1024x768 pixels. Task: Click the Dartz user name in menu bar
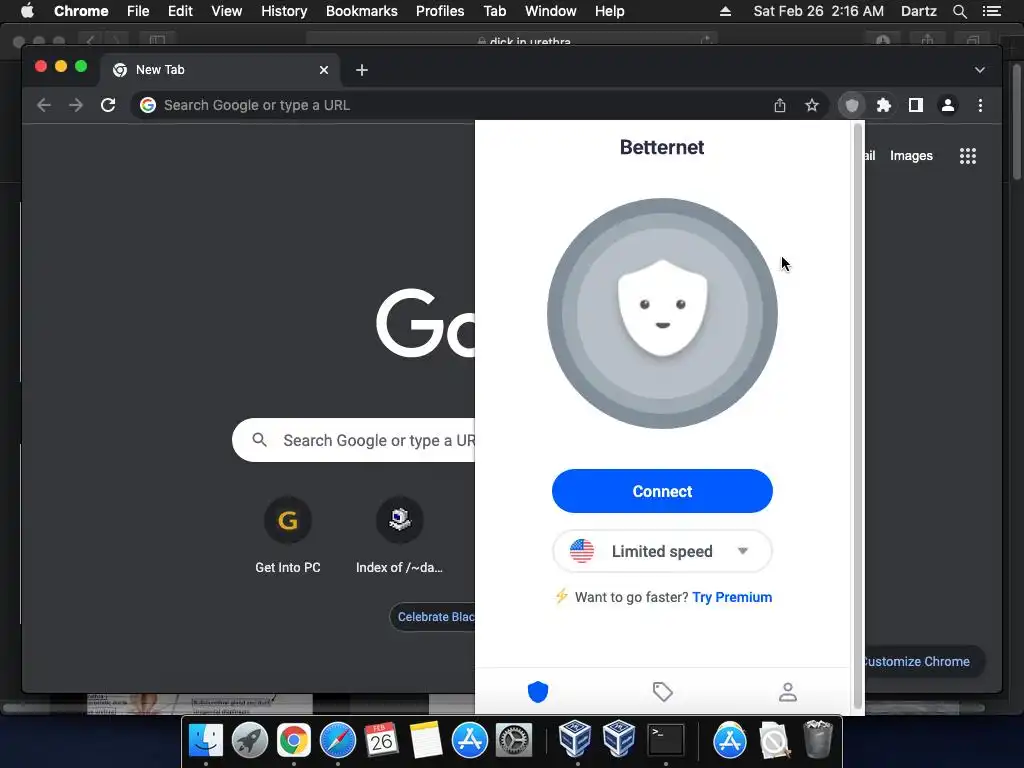[x=919, y=11]
